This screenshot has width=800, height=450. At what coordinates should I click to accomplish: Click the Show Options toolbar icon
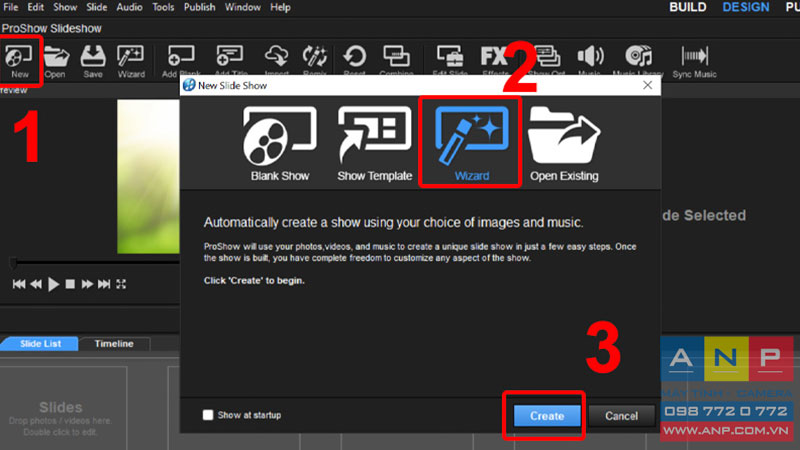point(547,61)
